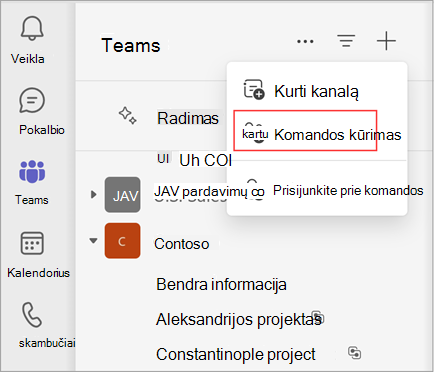Click the plus icon in the Teams header
435x373 pixels.
click(386, 41)
